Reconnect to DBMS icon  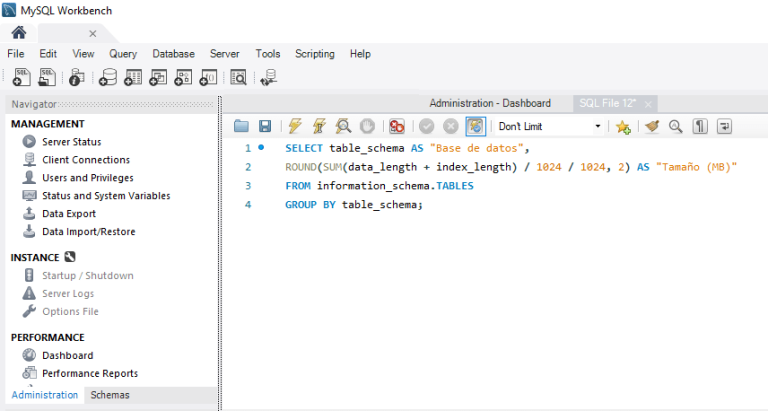(269, 77)
